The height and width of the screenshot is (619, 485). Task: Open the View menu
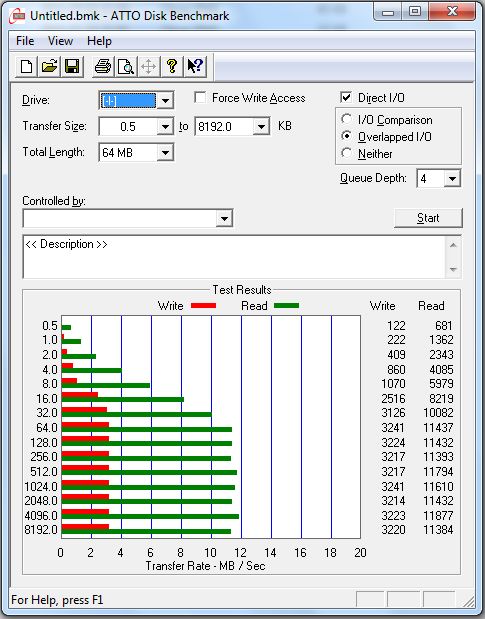pyautogui.click(x=60, y=41)
